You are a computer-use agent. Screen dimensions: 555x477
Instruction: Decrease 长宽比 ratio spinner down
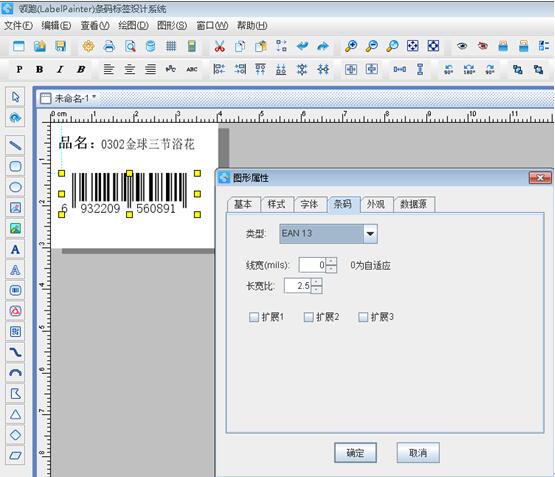317,290
